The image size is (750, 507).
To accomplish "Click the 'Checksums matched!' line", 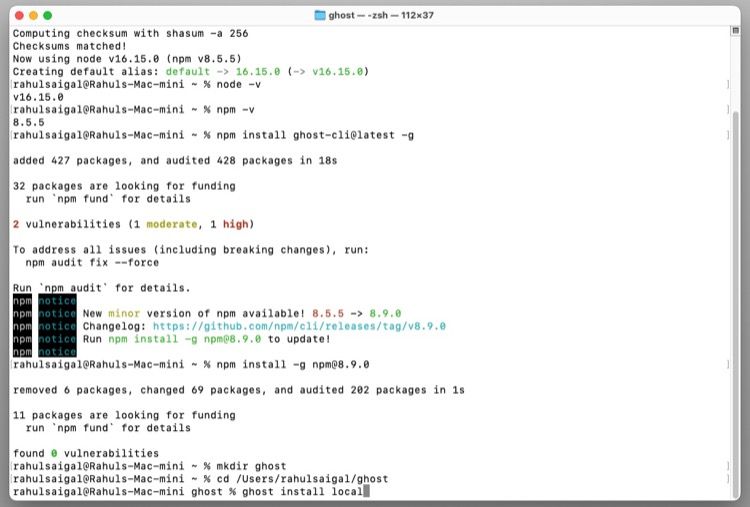I will click(x=70, y=46).
